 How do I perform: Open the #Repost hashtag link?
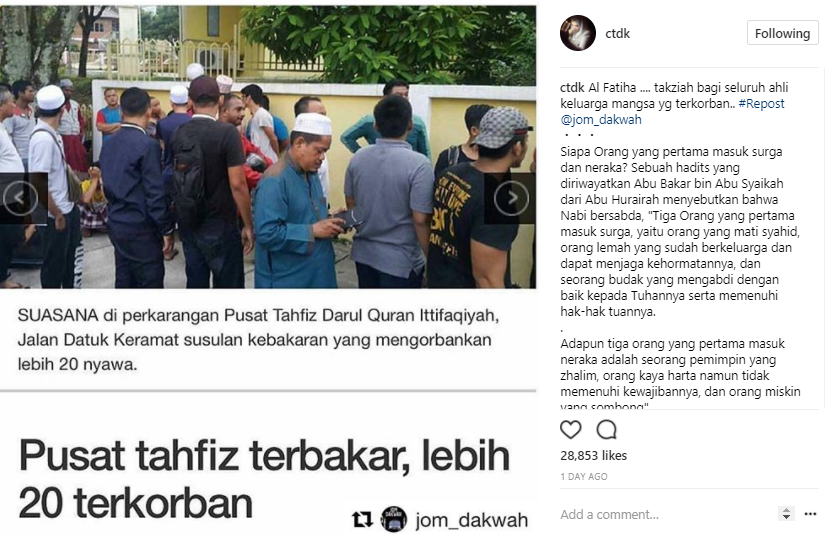[x=761, y=104]
